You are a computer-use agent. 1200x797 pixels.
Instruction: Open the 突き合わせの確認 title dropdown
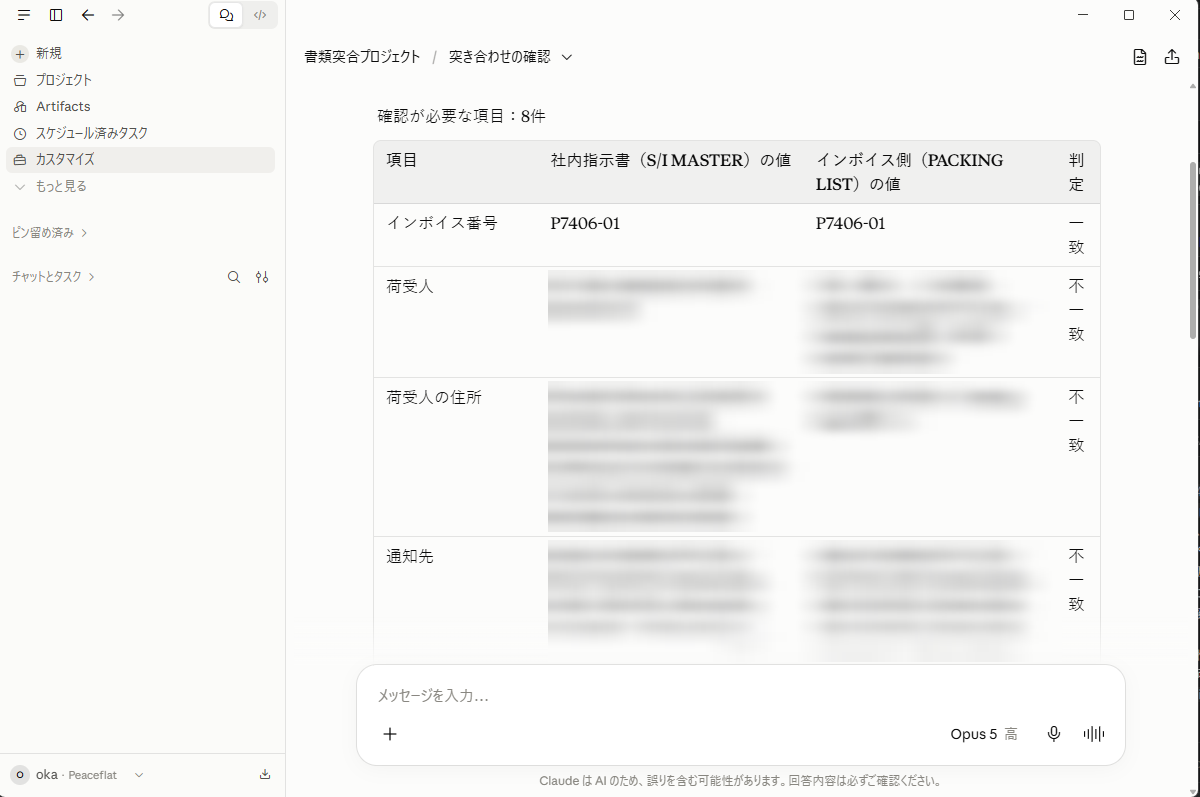click(511, 57)
